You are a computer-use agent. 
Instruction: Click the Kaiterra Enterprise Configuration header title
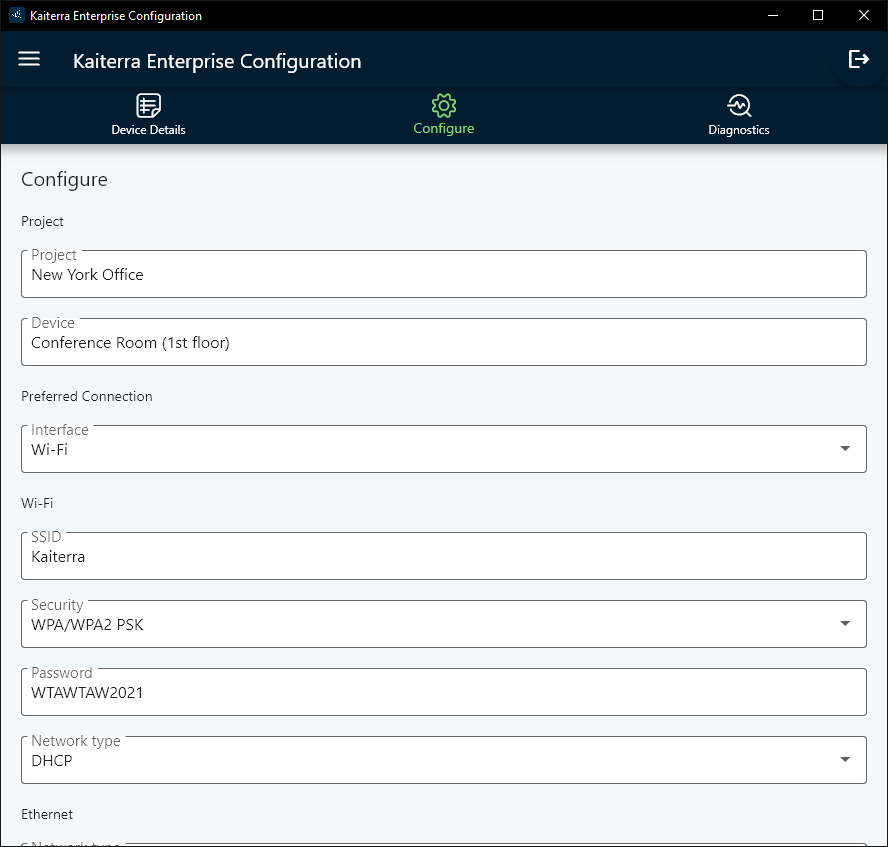click(x=217, y=61)
